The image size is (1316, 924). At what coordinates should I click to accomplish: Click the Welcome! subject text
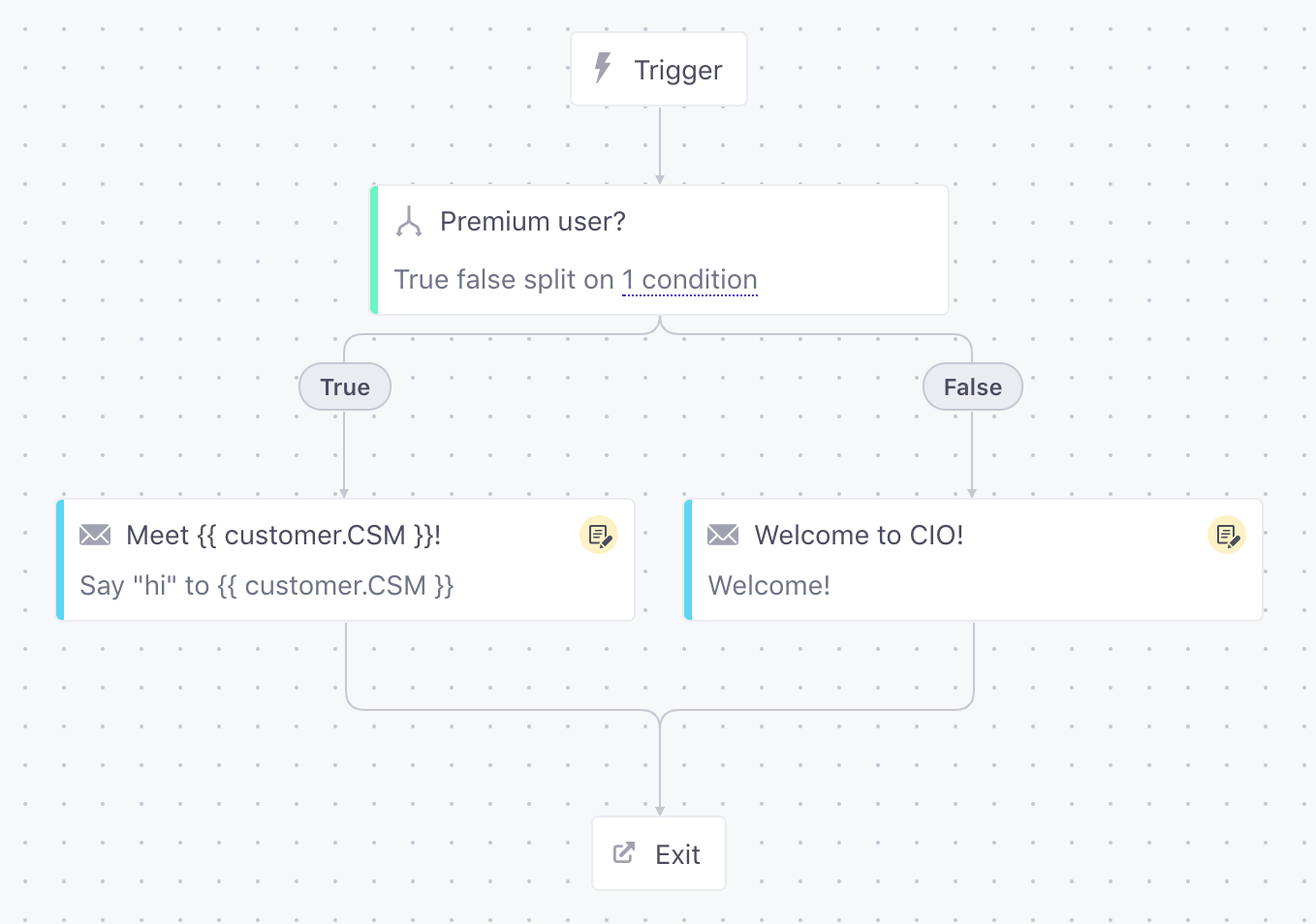pyautogui.click(x=768, y=586)
